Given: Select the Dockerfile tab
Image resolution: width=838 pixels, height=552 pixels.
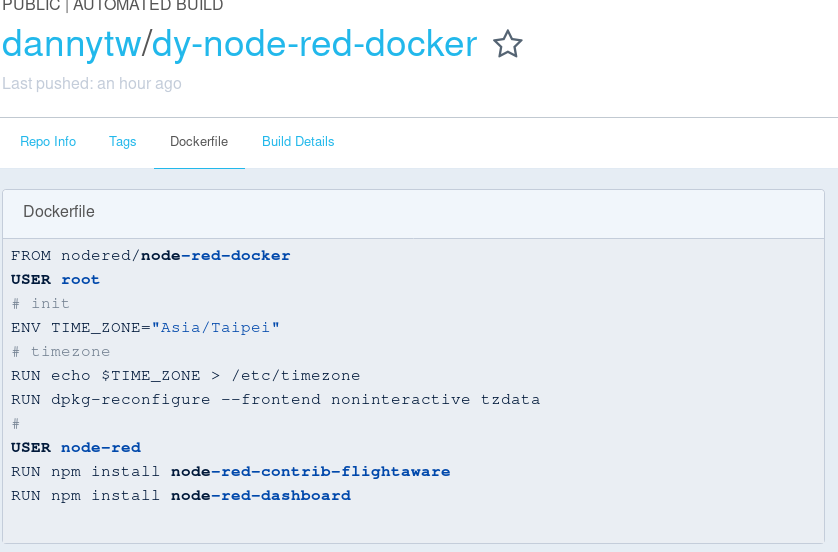Looking at the screenshot, I should point(199,142).
